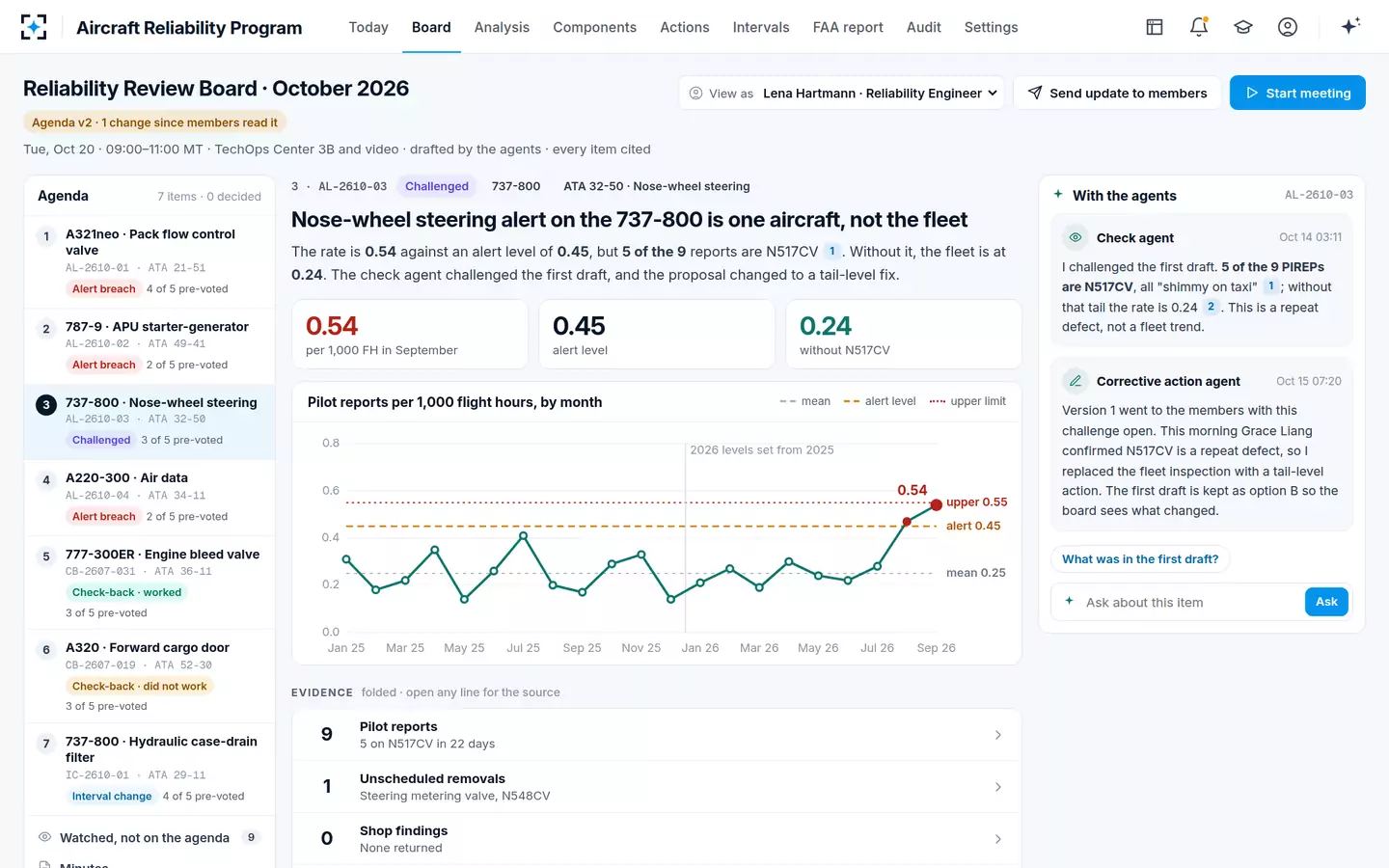Select agenda item A220-300 Air data
The width and height of the screenshot is (1389, 868).
coord(150,497)
